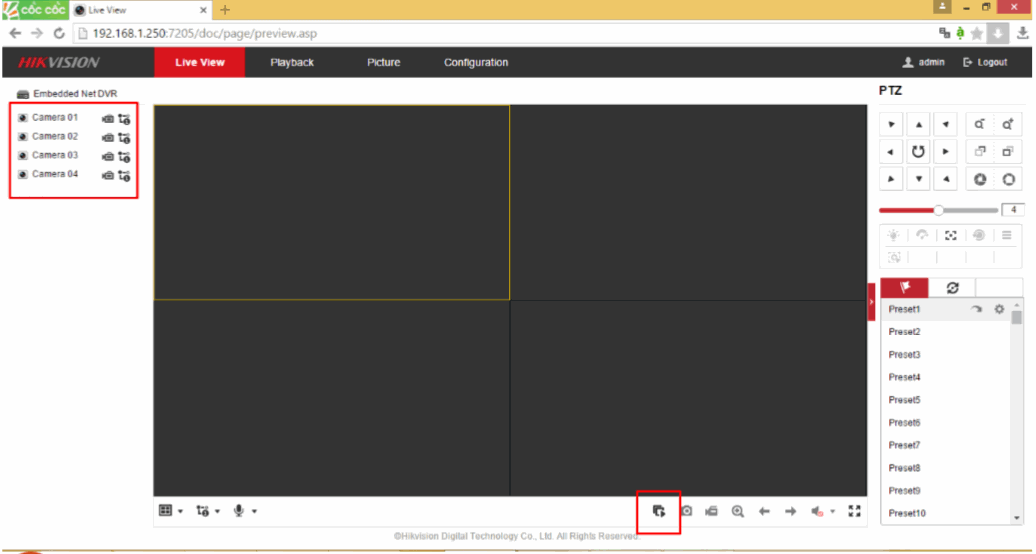Enable digital zoom magnifier in bottom toolbar

(x=738, y=511)
